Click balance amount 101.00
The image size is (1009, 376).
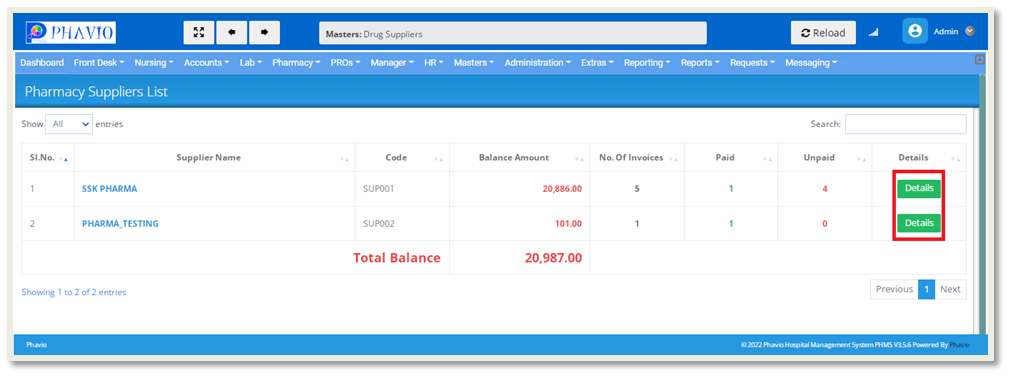pos(569,224)
